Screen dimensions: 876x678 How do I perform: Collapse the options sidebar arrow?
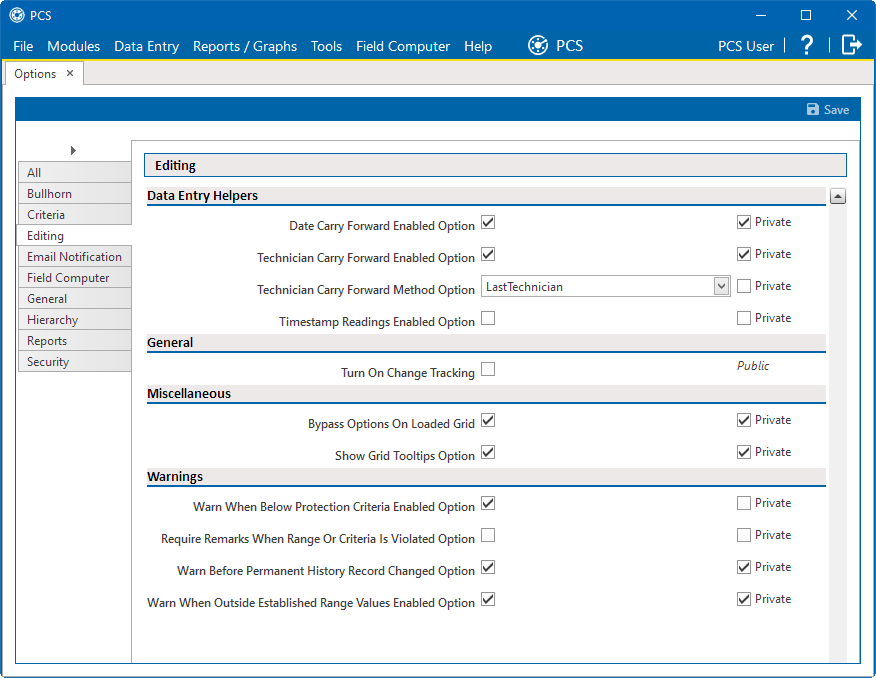(x=73, y=150)
